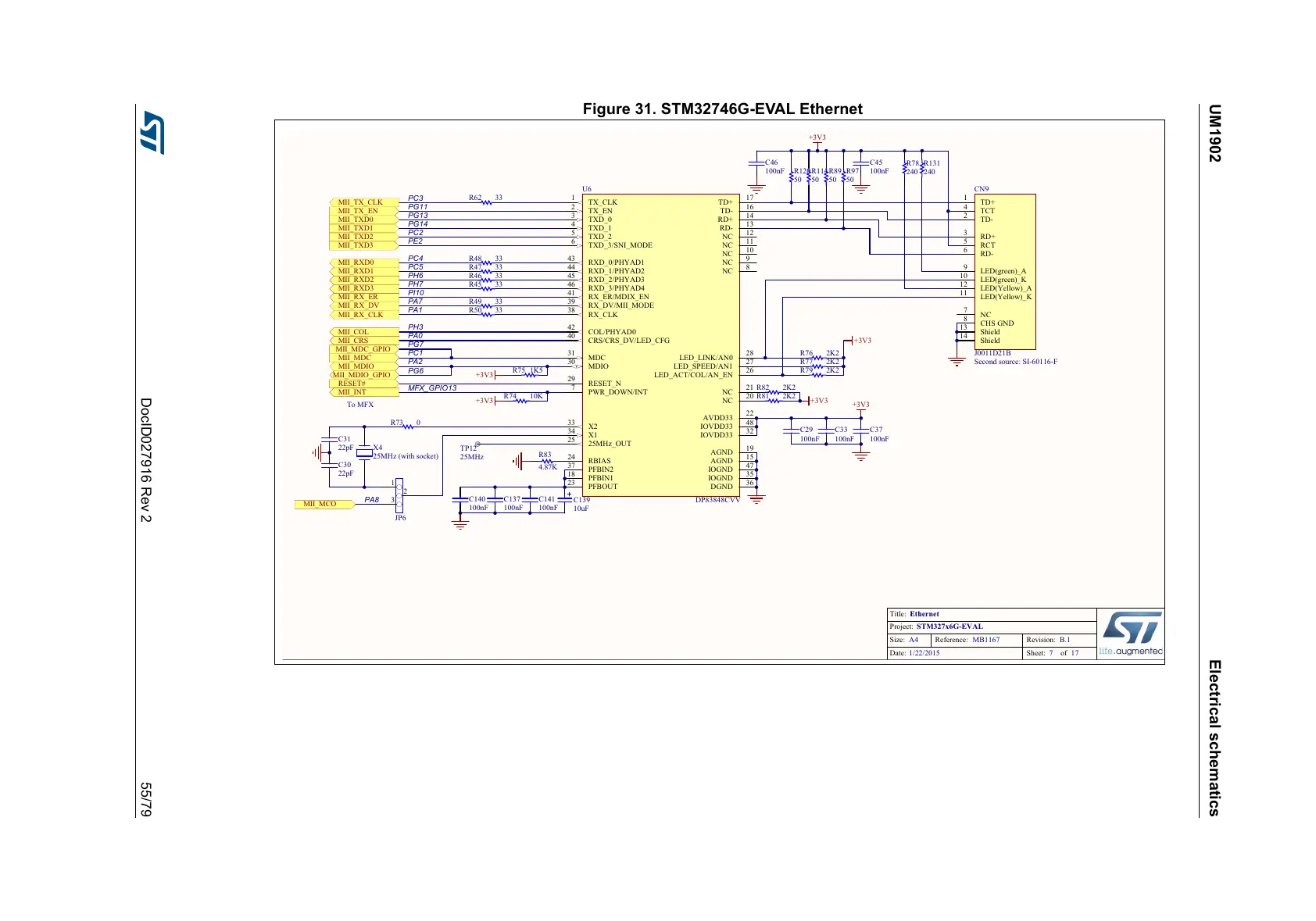Select the RESET# net label
This screenshot has height=921, width=1316.
pos(363,384)
